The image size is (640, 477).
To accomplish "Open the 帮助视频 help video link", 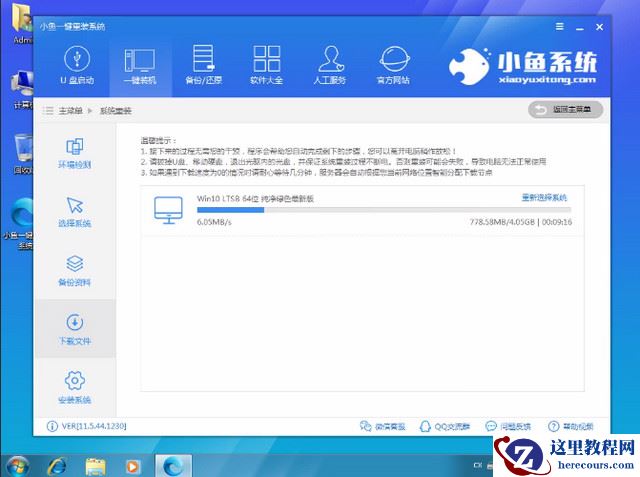I will pyautogui.click(x=571, y=426).
